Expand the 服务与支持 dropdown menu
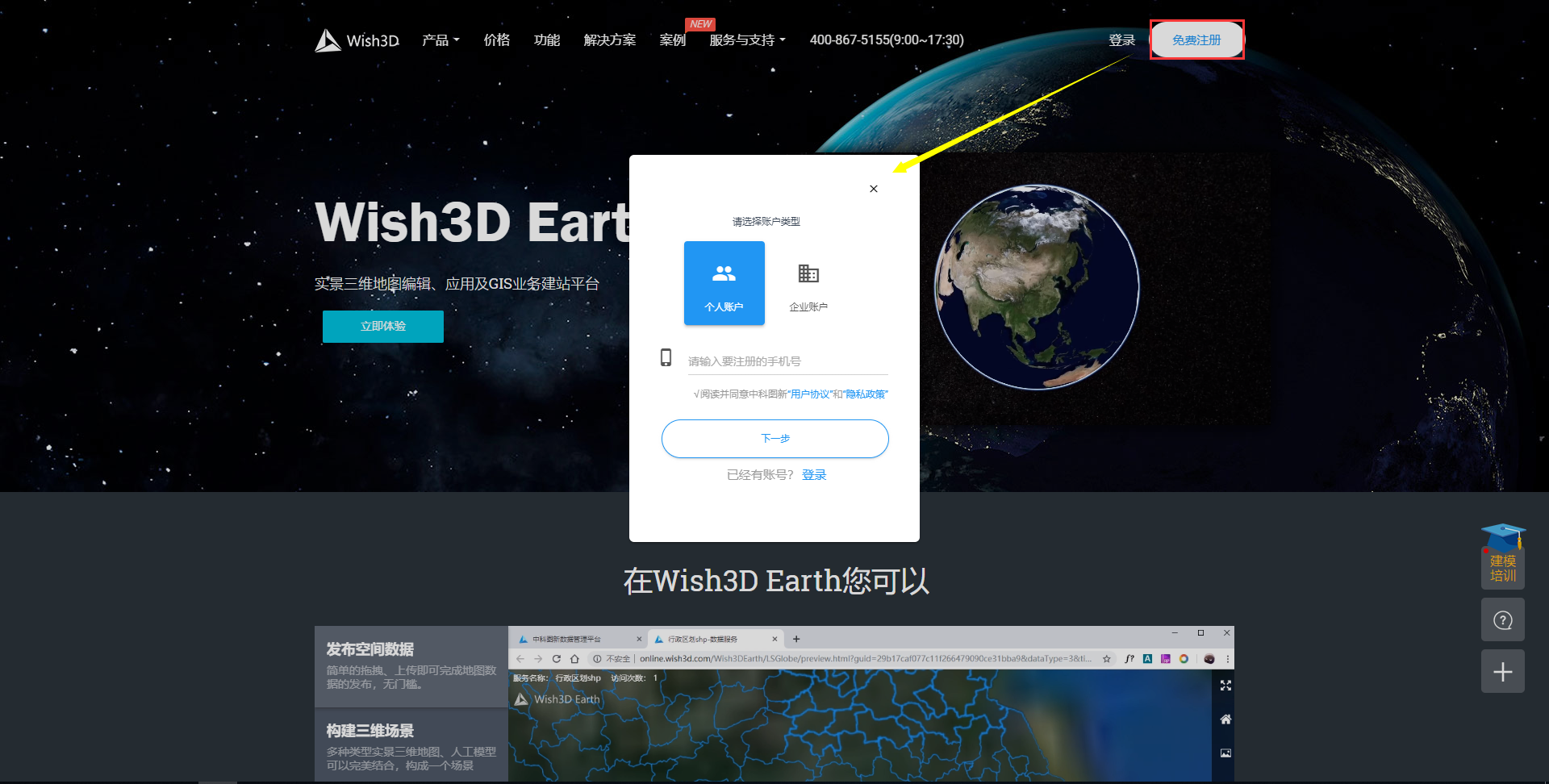Viewport: 1549px width, 784px height. 747,40
